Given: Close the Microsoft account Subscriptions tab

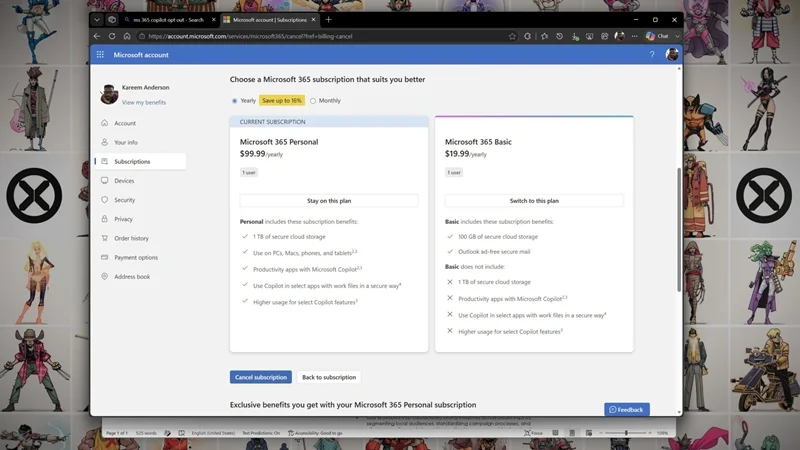Looking at the screenshot, I should [313, 20].
